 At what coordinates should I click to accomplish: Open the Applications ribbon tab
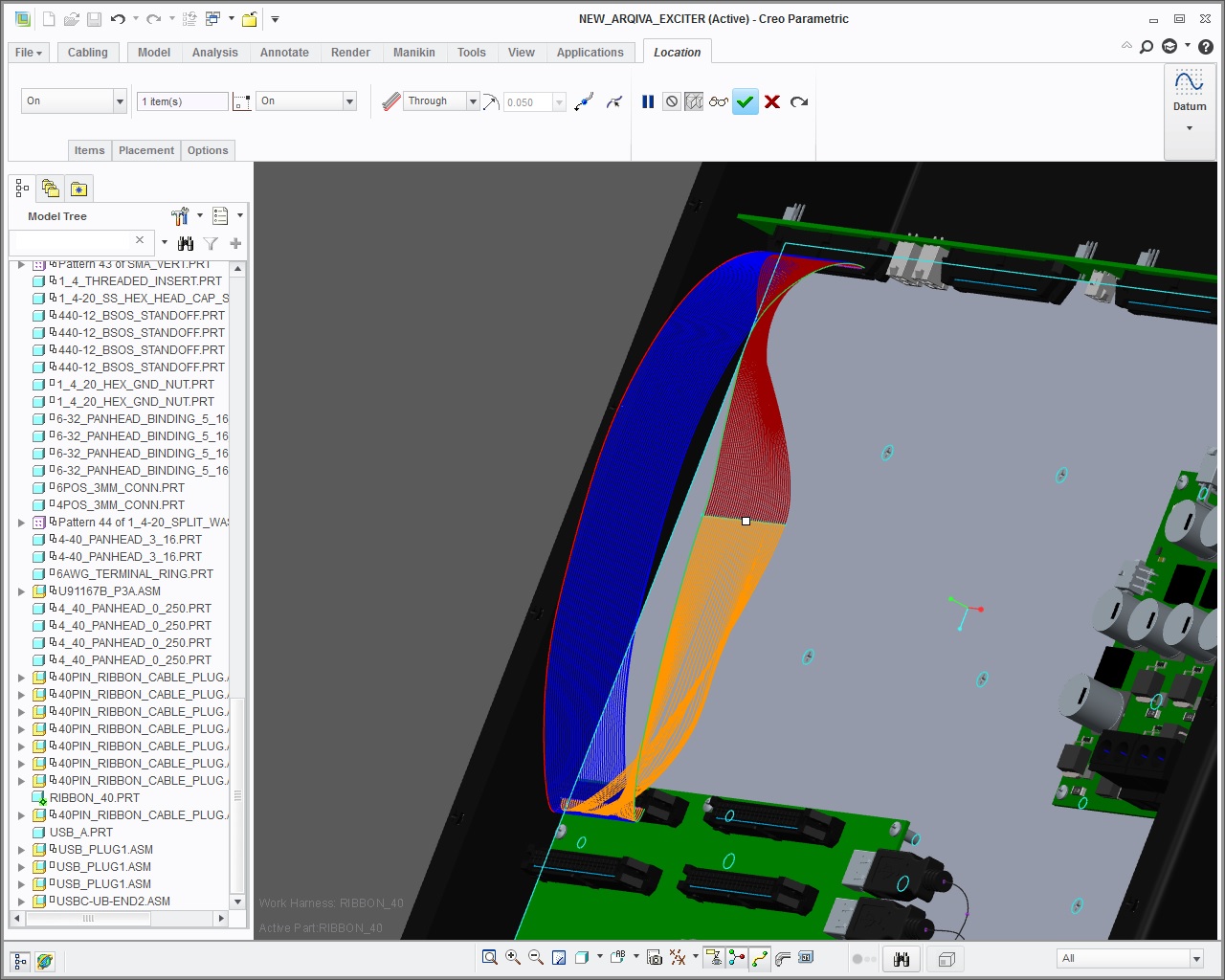(x=590, y=53)
